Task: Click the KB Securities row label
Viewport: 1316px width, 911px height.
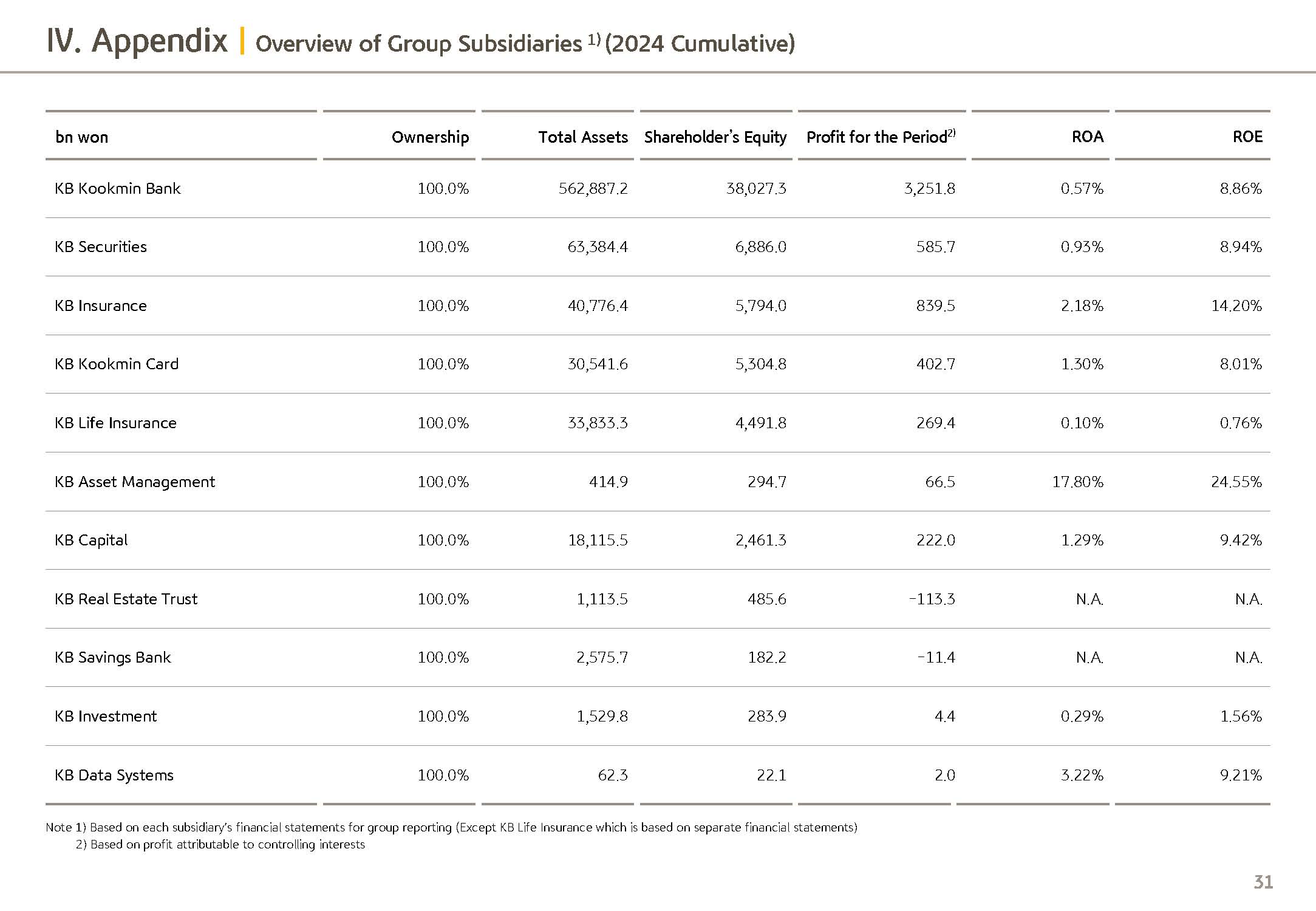Action: (100, 247)
